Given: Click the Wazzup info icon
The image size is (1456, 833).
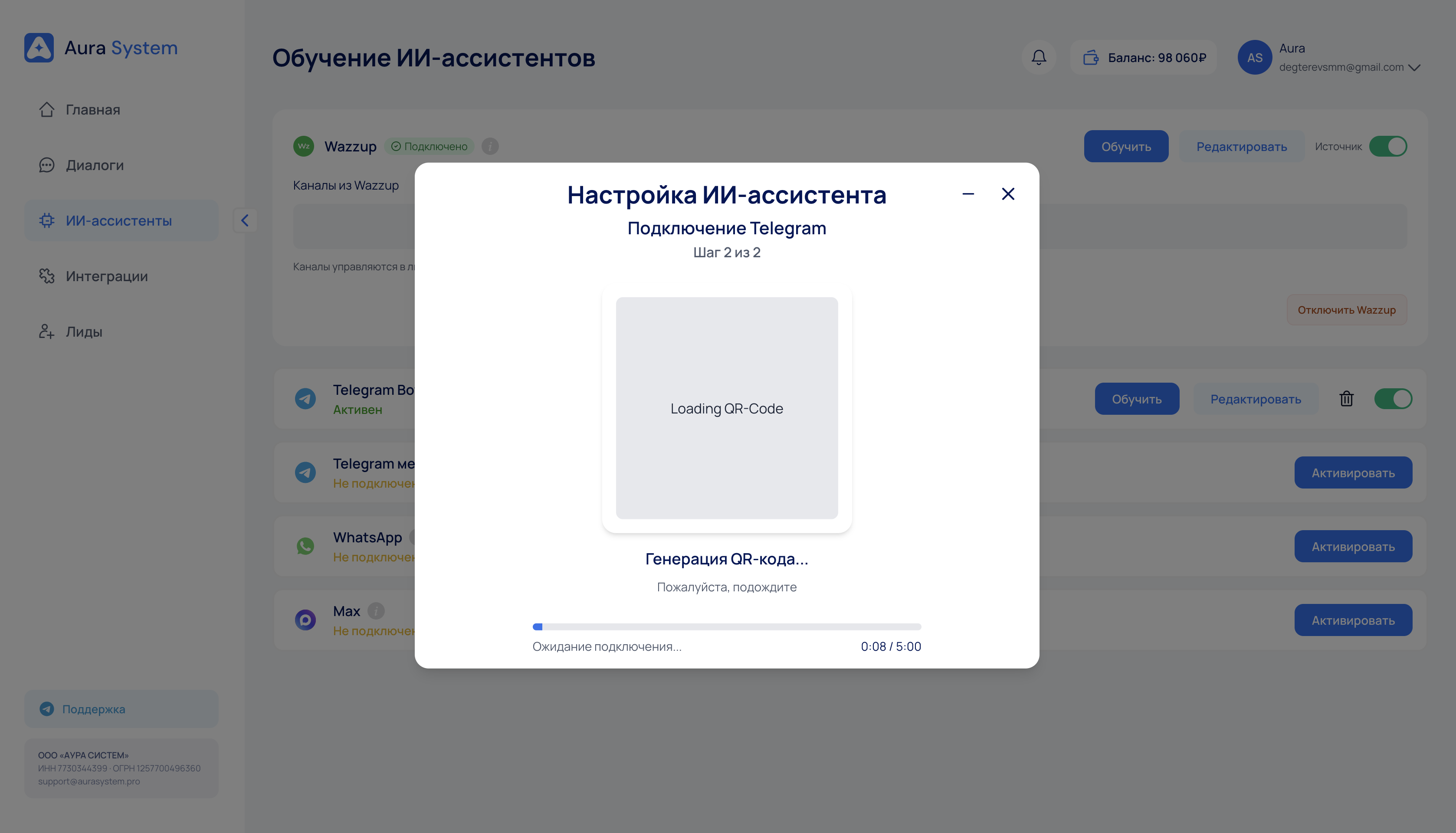Looking at the screenshot, I should click(490, 147).
